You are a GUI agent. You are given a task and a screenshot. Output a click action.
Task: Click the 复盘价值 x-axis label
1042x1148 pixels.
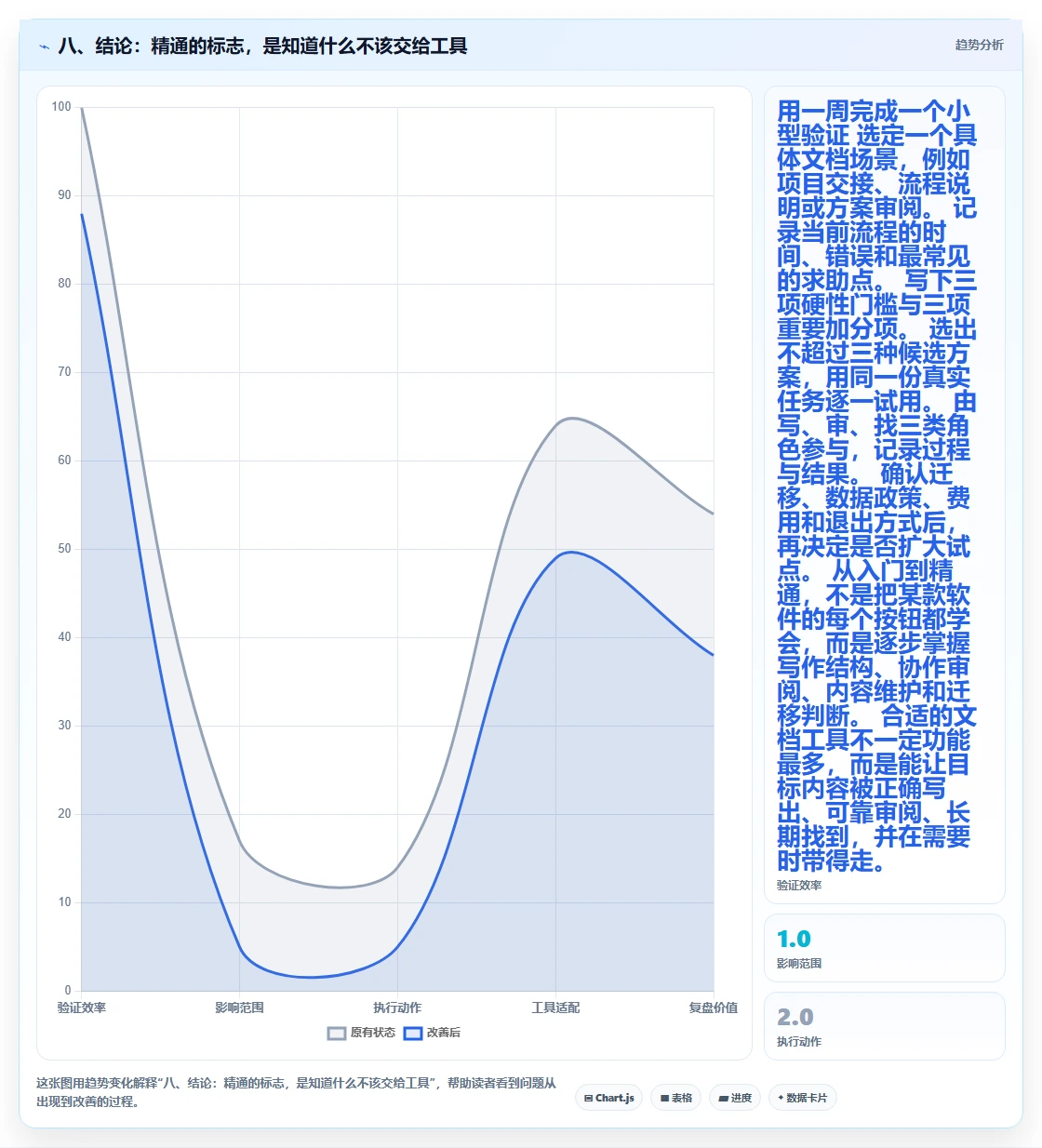[714, 1008]
